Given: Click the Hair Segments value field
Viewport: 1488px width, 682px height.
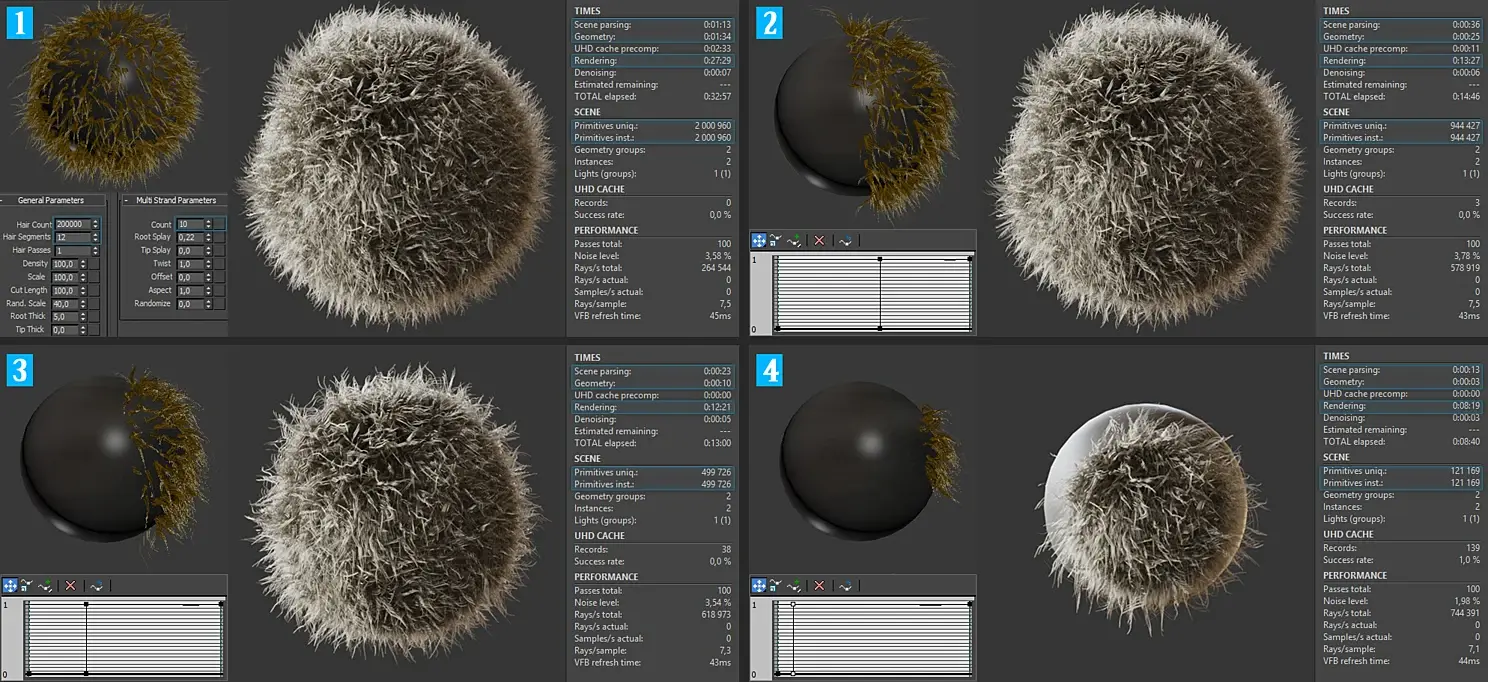Looking at the screenshot, I should [73, 237].
